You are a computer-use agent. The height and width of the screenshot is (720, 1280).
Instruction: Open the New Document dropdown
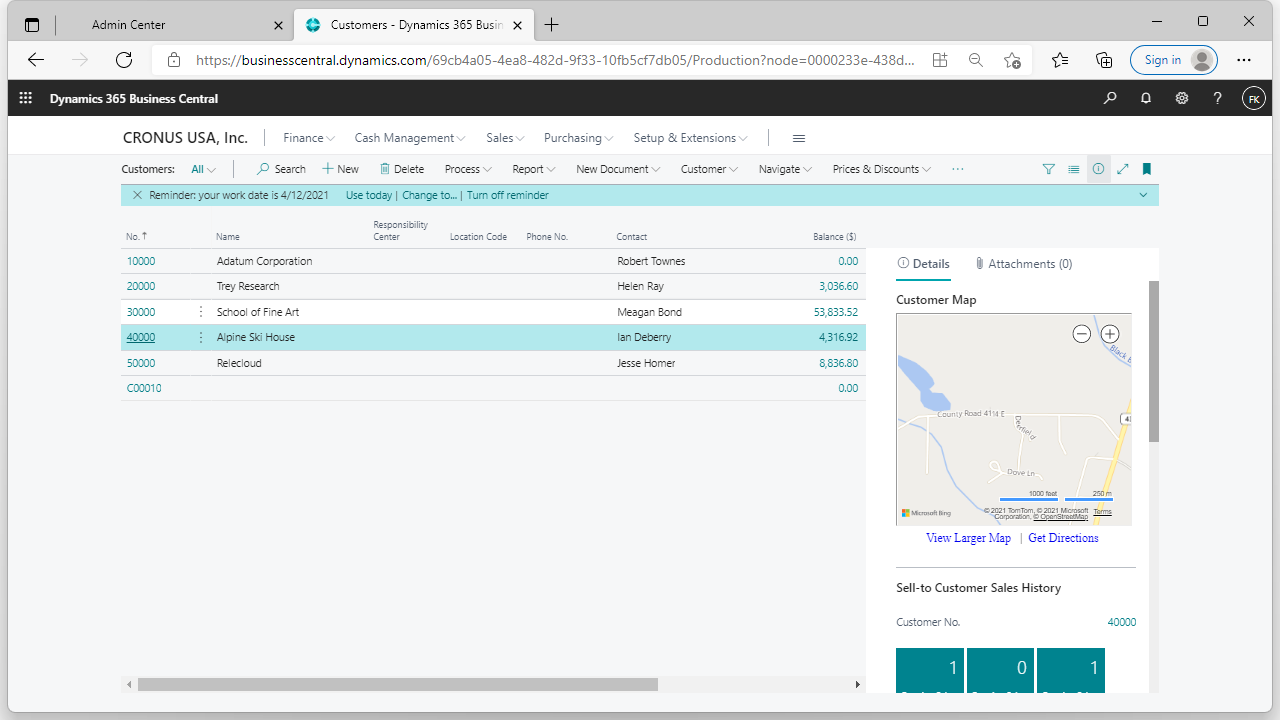coord(619,169)
